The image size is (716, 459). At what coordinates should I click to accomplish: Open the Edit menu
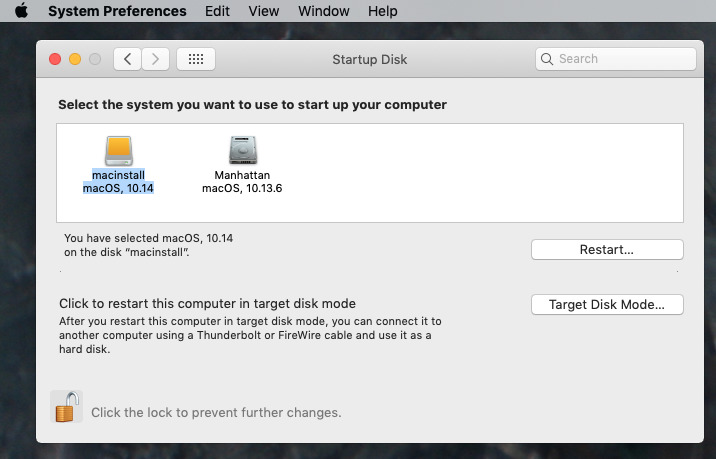pos(217,11)
